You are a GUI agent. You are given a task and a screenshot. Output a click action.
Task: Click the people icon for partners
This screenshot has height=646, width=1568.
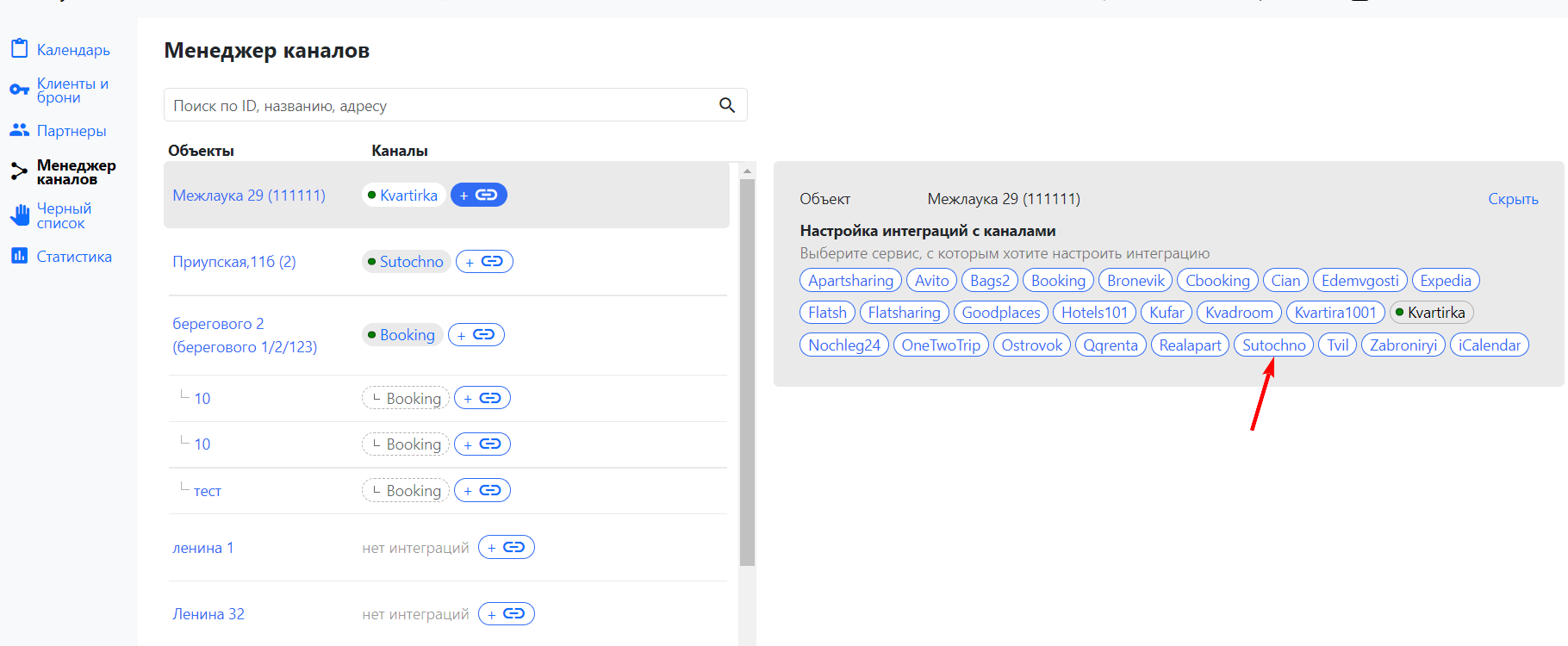click(19, 130)
